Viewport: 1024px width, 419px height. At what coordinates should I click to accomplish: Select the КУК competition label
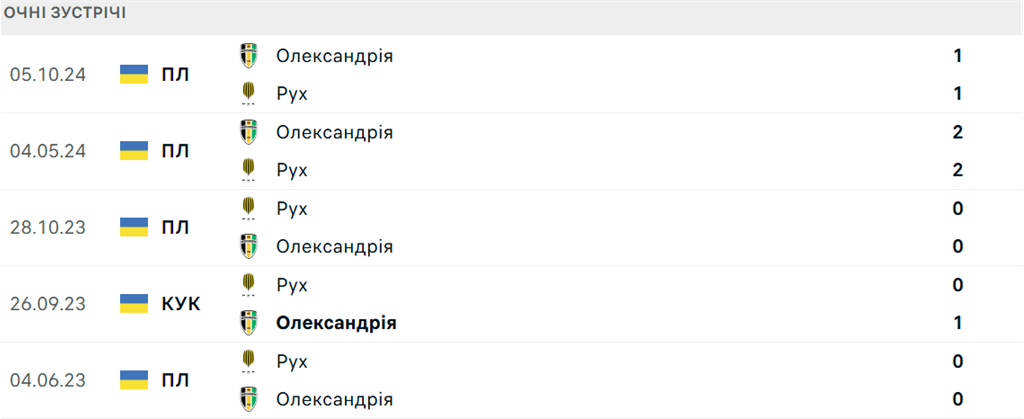pyautogui.click(x=181, y=303)
